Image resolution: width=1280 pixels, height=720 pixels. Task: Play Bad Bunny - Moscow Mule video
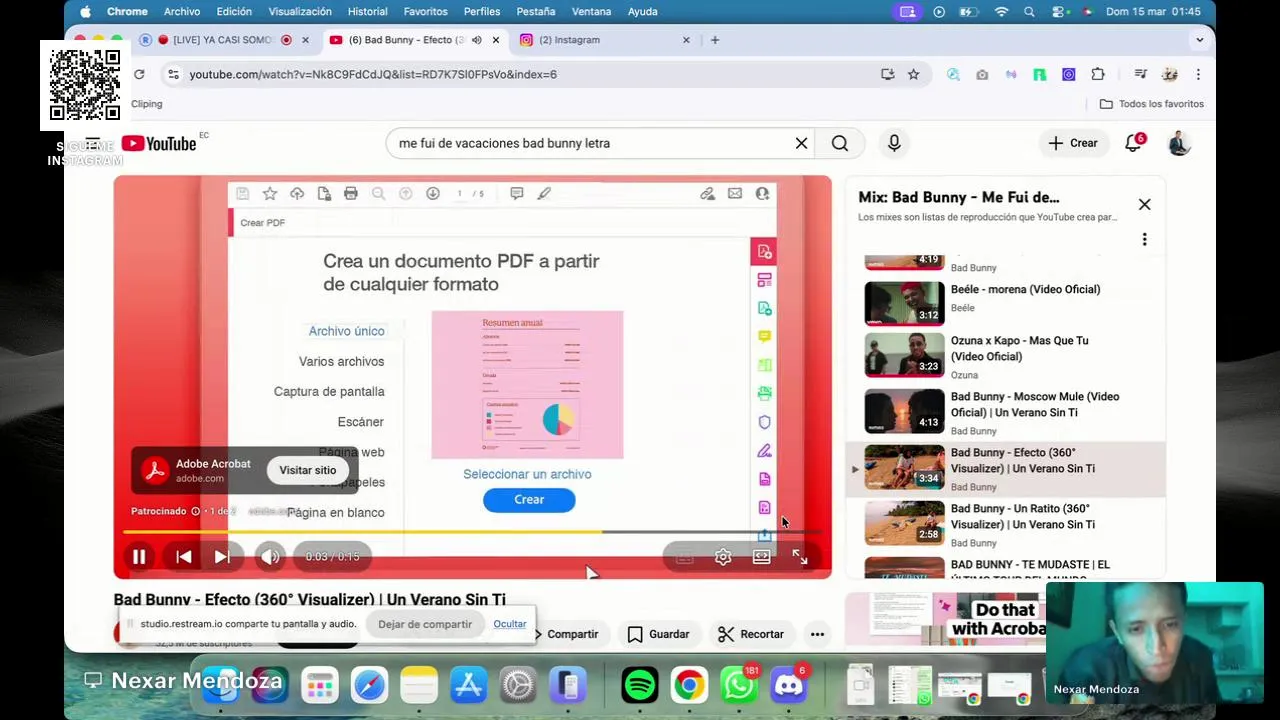(x=1005, y=412)
